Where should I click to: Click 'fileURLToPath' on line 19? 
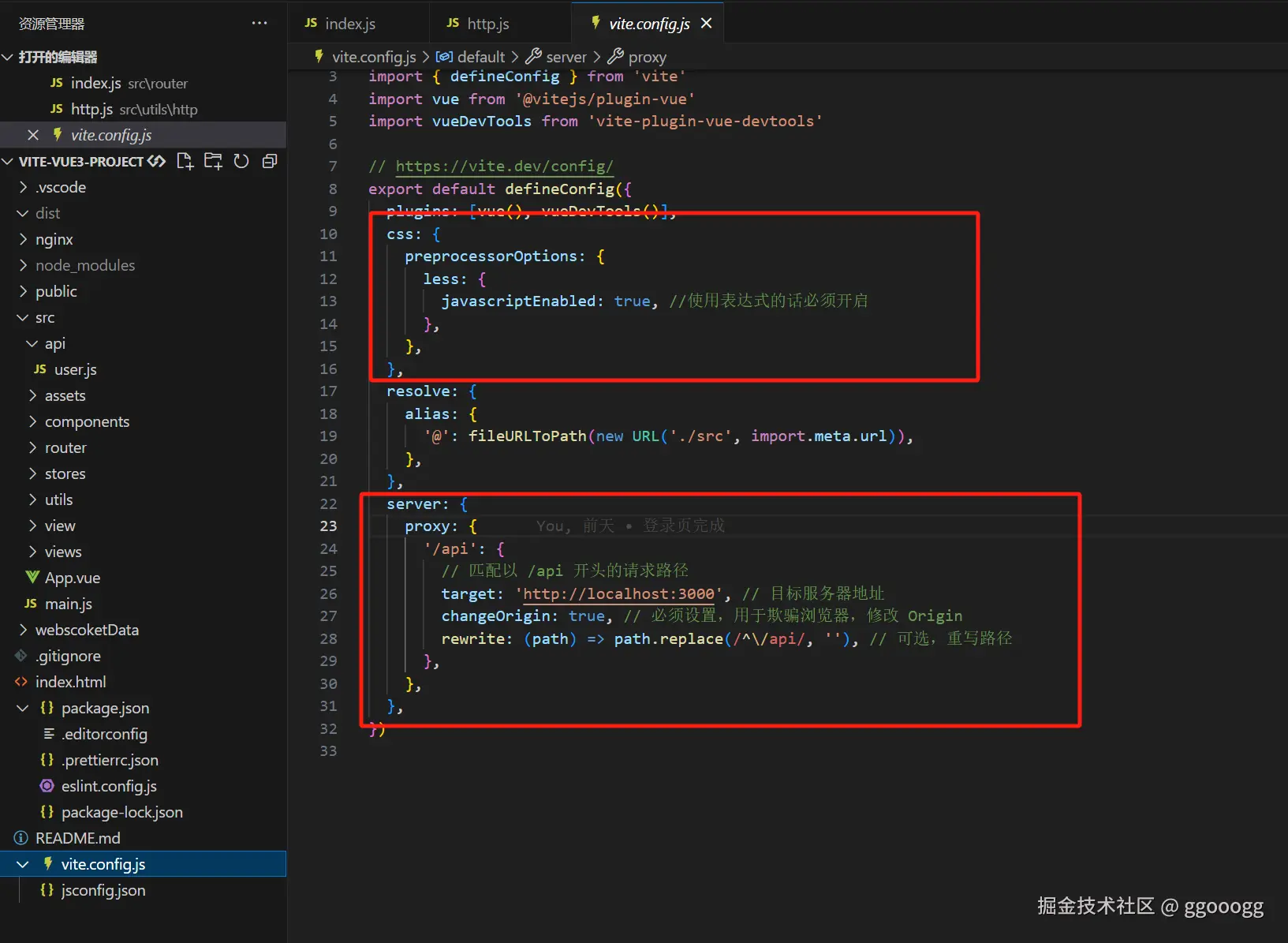click(528, 436)
